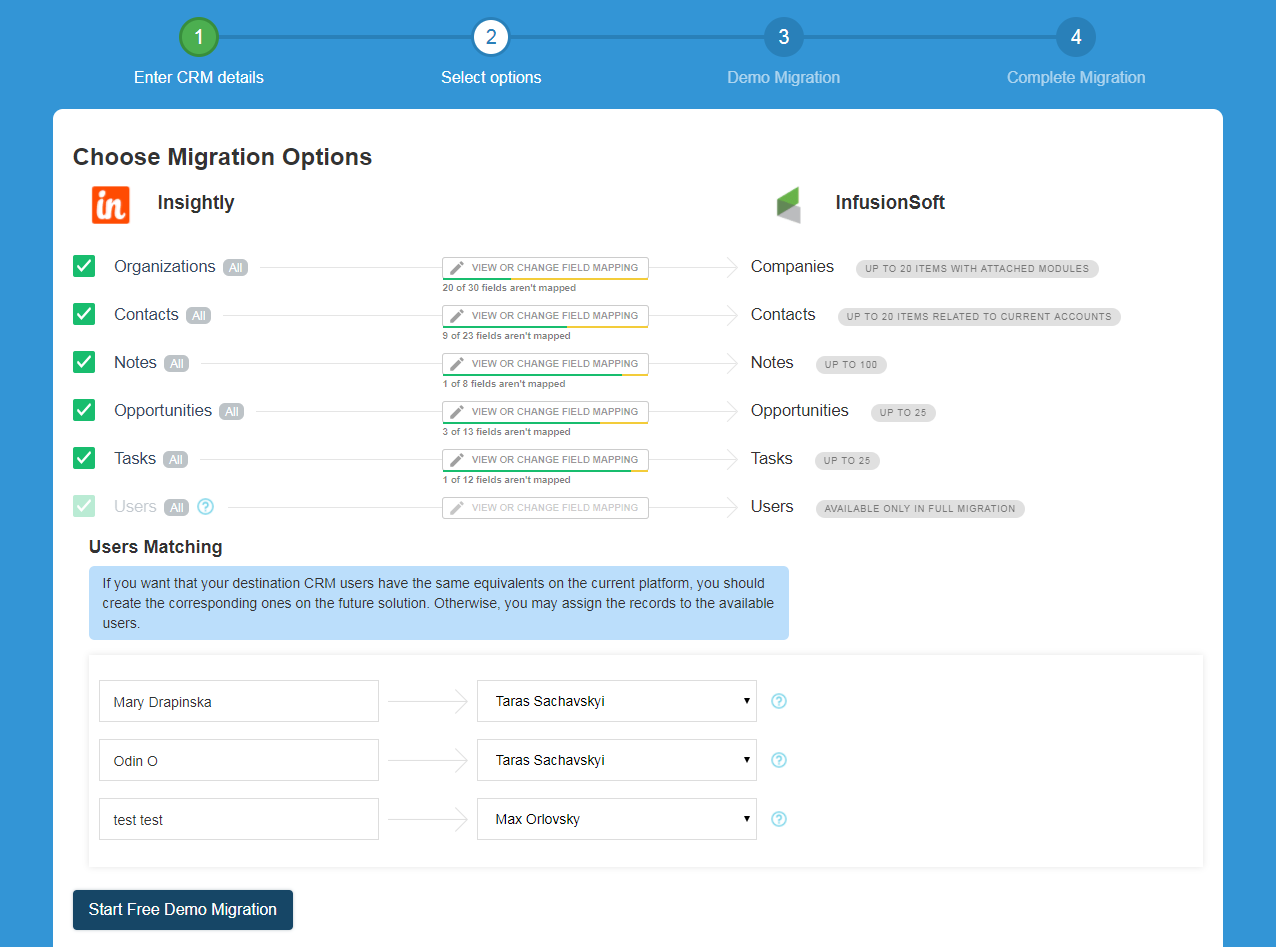The image size is (1276, 947).
Task: Uncheck the Tasks checkbox
Action: [x=84, y=458]
